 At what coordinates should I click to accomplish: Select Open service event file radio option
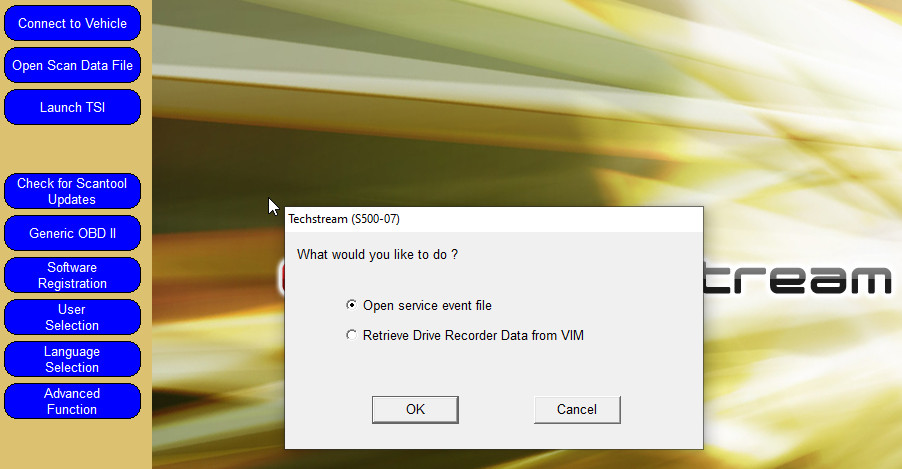(419, 306)
